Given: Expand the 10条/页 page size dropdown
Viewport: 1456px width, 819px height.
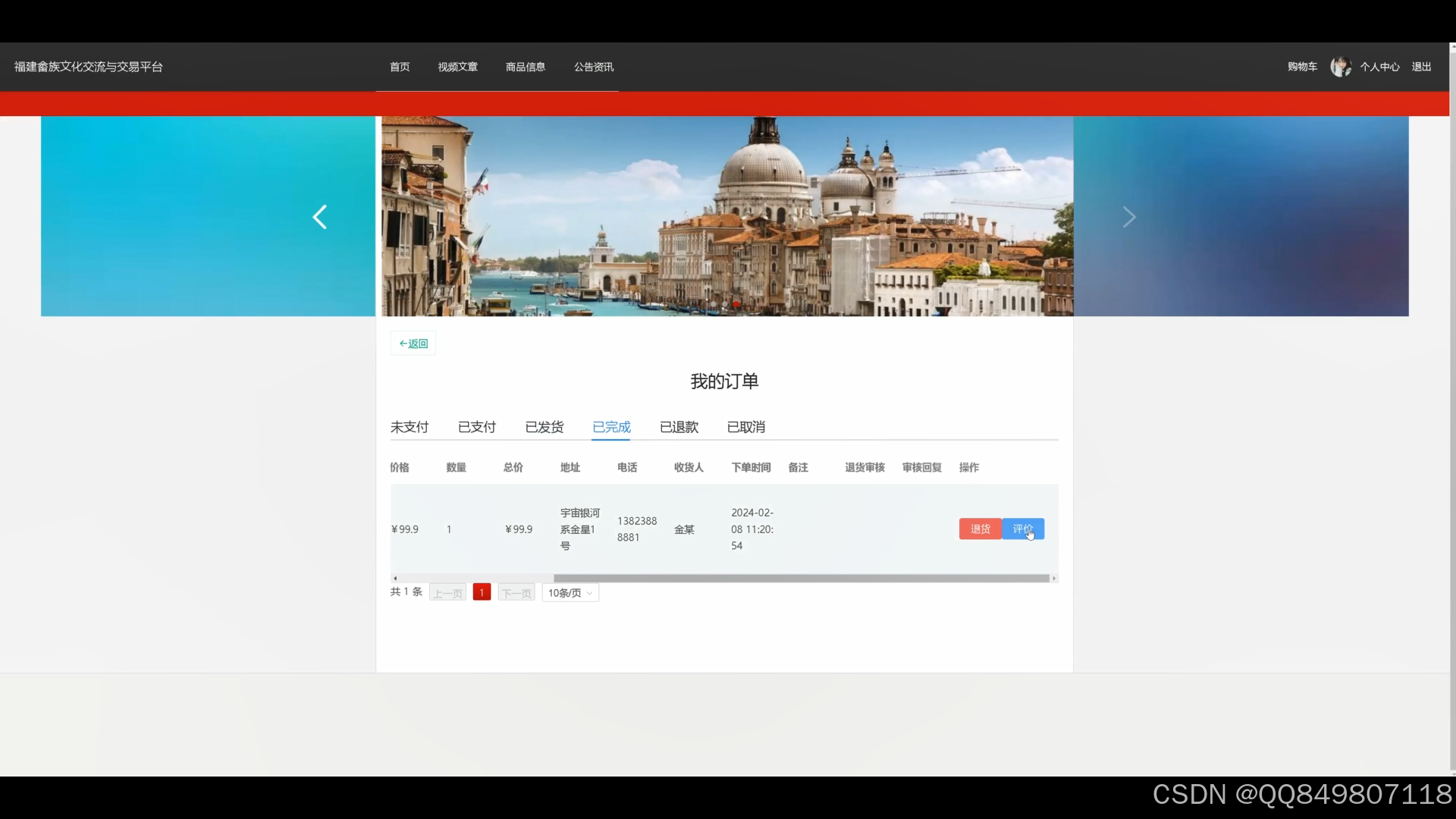Looking at the screenshot, I should (570, 593).
